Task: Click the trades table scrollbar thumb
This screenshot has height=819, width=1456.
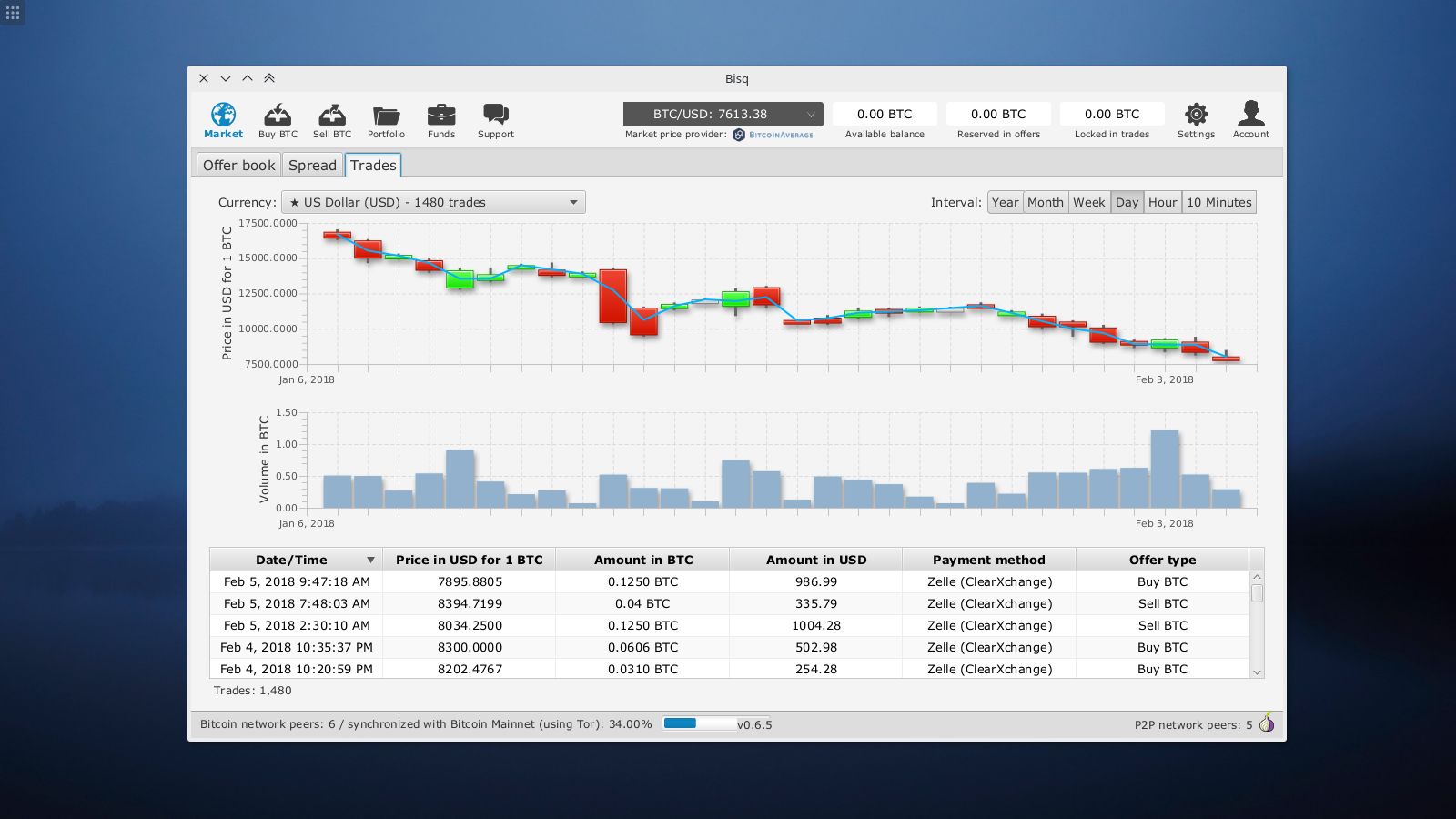Action: pos(1257,593)
